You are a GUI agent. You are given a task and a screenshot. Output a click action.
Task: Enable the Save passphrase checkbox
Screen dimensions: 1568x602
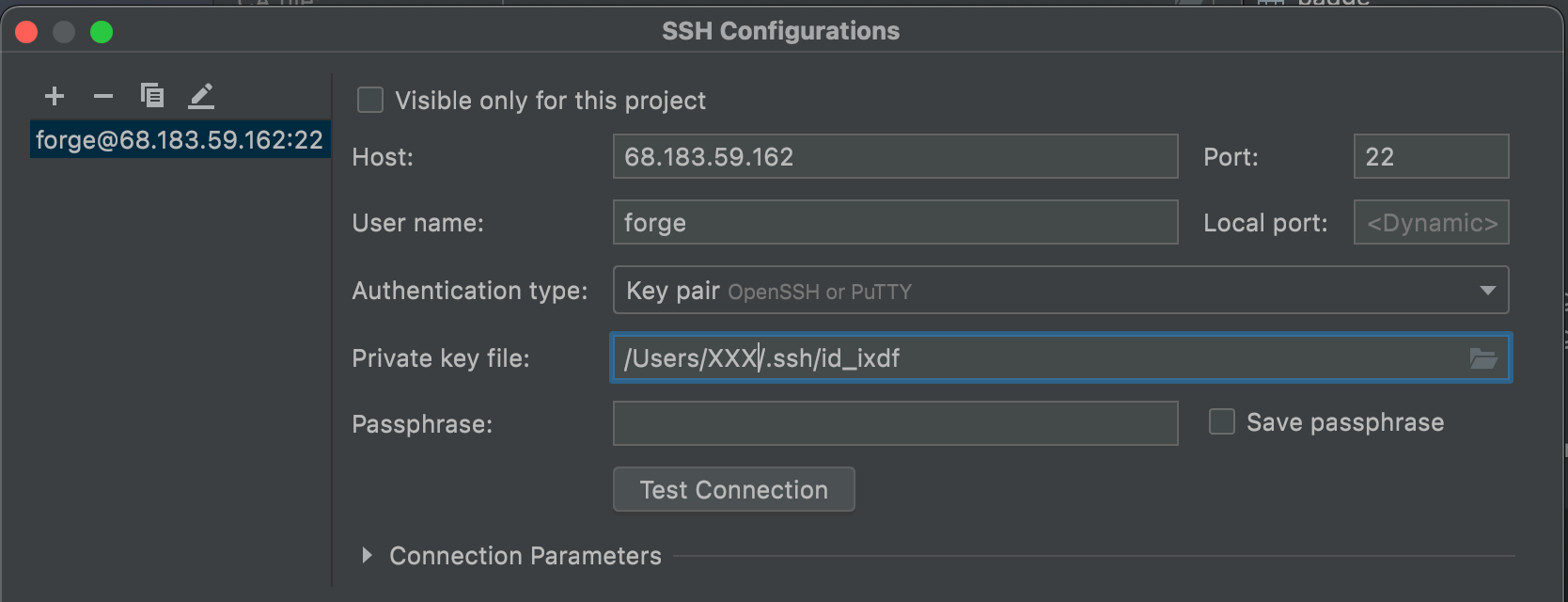[x=1222, y=422]
